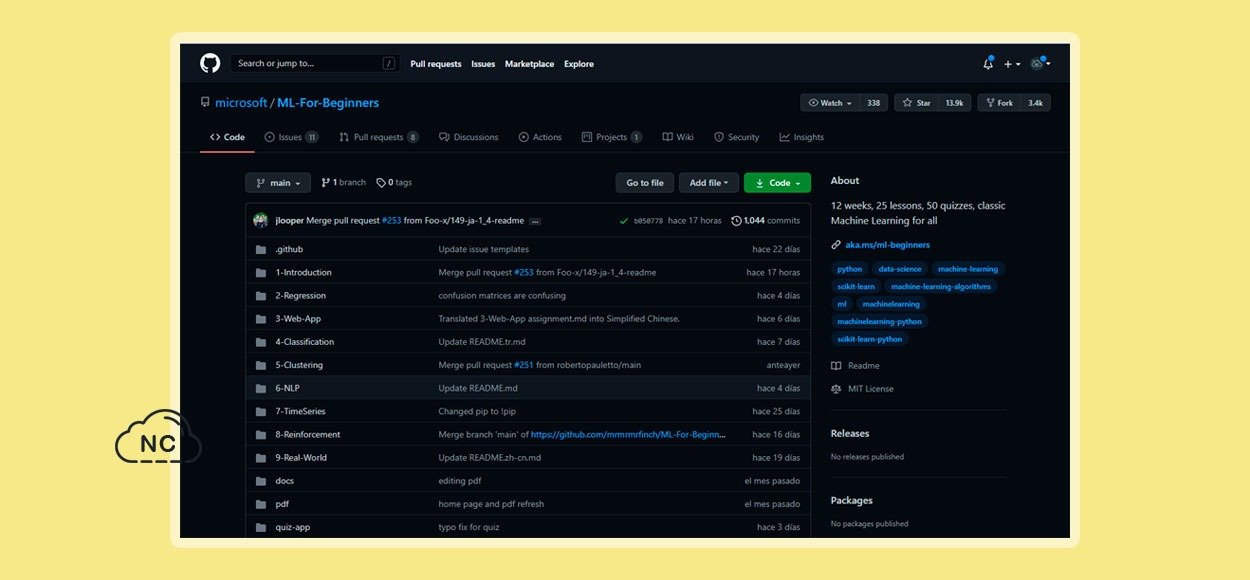Switch to the Issues tab
The height and width of the screenshot is (580, 1250).
(291, 137)
